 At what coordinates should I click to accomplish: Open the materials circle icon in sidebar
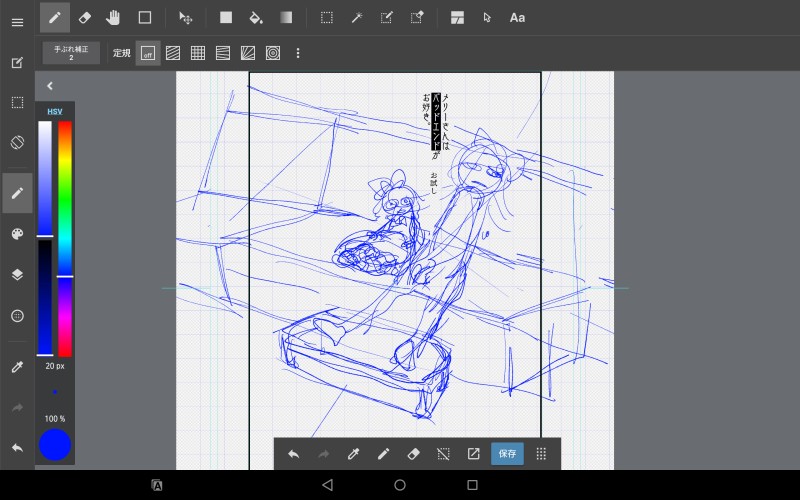point(17,316)
